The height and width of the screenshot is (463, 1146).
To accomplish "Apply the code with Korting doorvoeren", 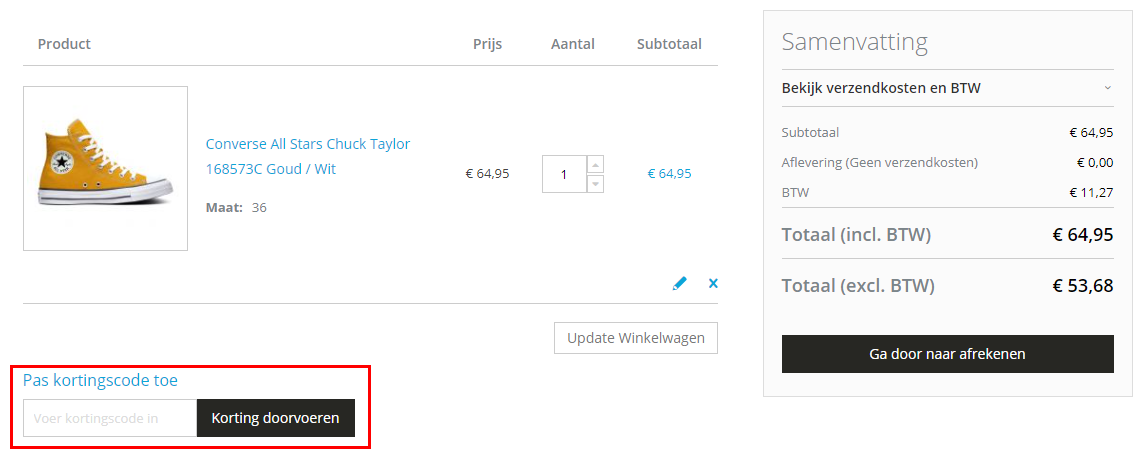I will coord(275,418).
